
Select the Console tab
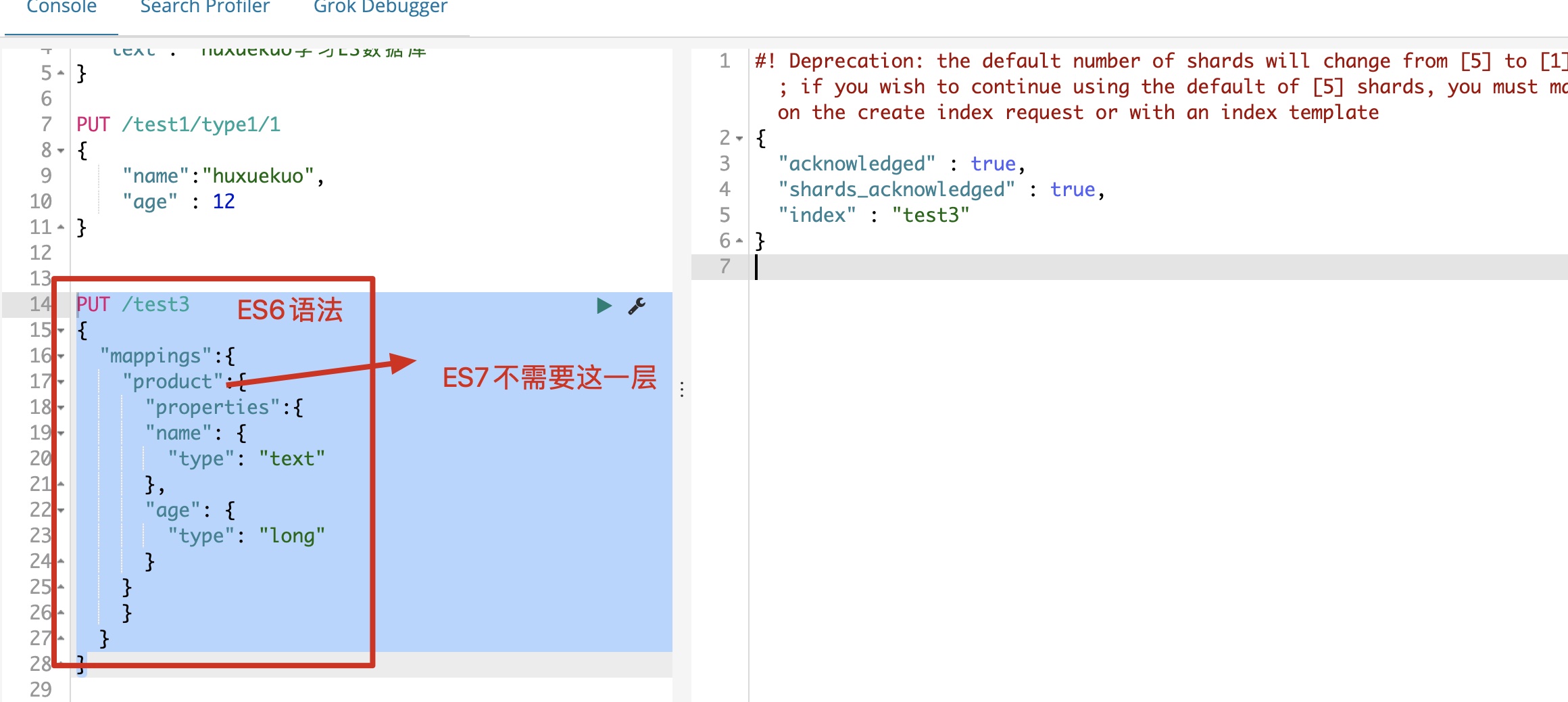pos(62,7)
